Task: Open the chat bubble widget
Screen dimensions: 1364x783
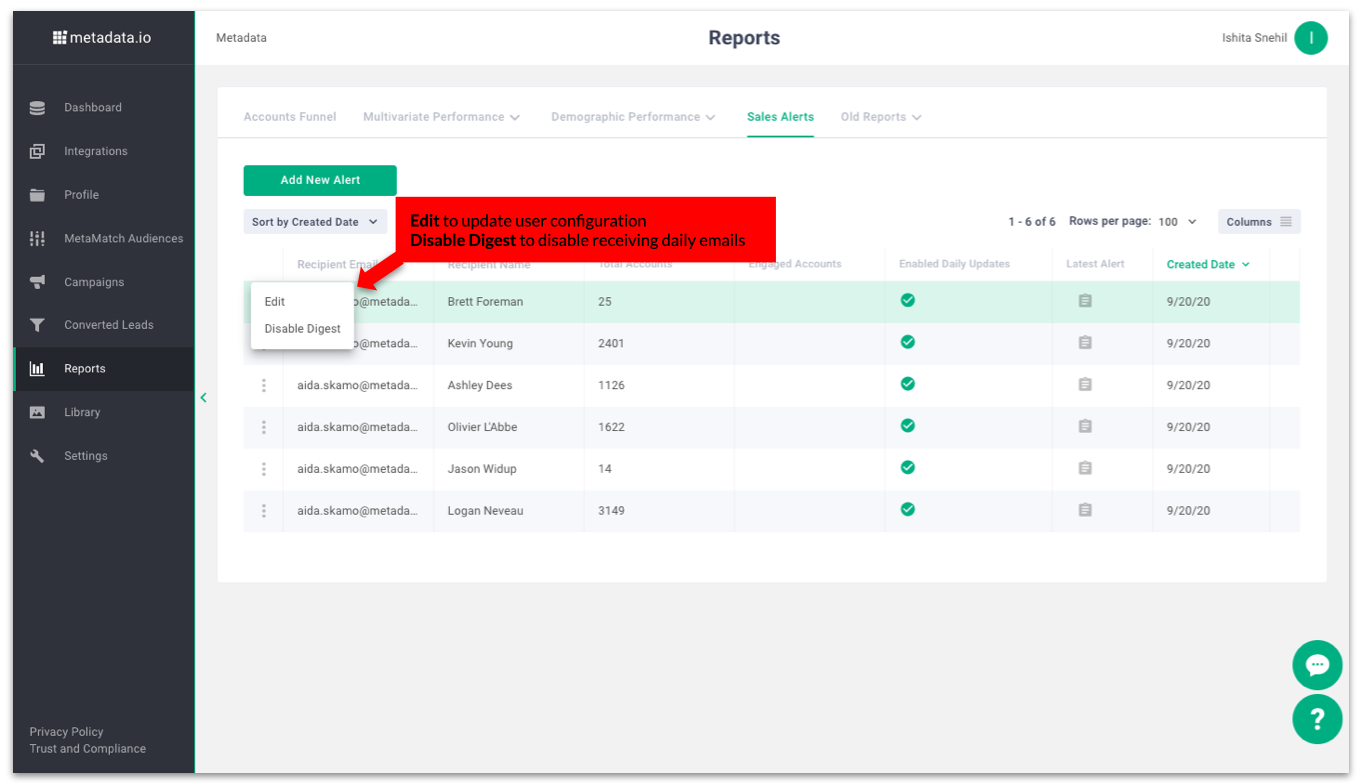Action: coord(1316,665)
